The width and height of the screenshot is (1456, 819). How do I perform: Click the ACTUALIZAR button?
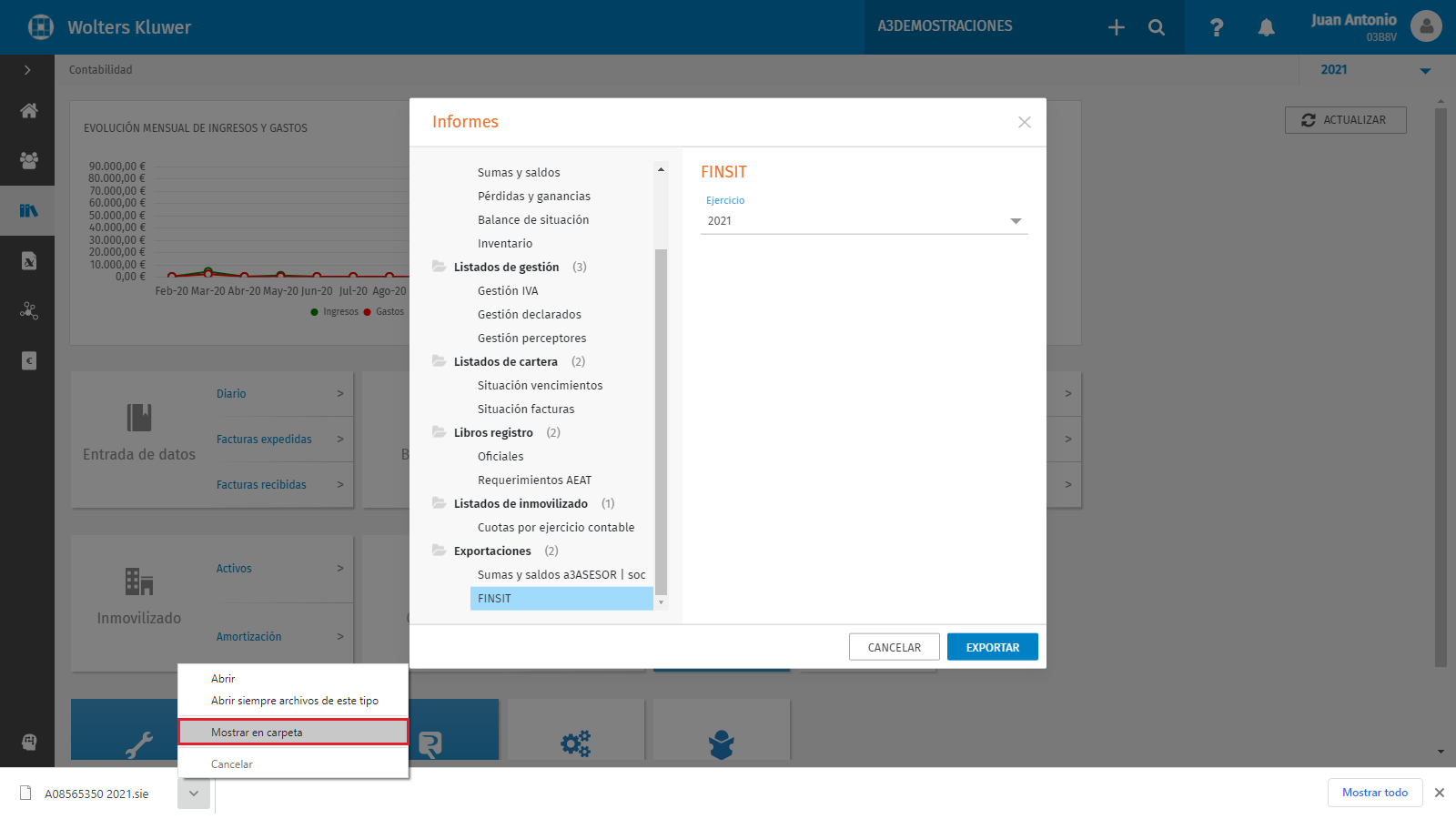click(x=1346, y=120)
